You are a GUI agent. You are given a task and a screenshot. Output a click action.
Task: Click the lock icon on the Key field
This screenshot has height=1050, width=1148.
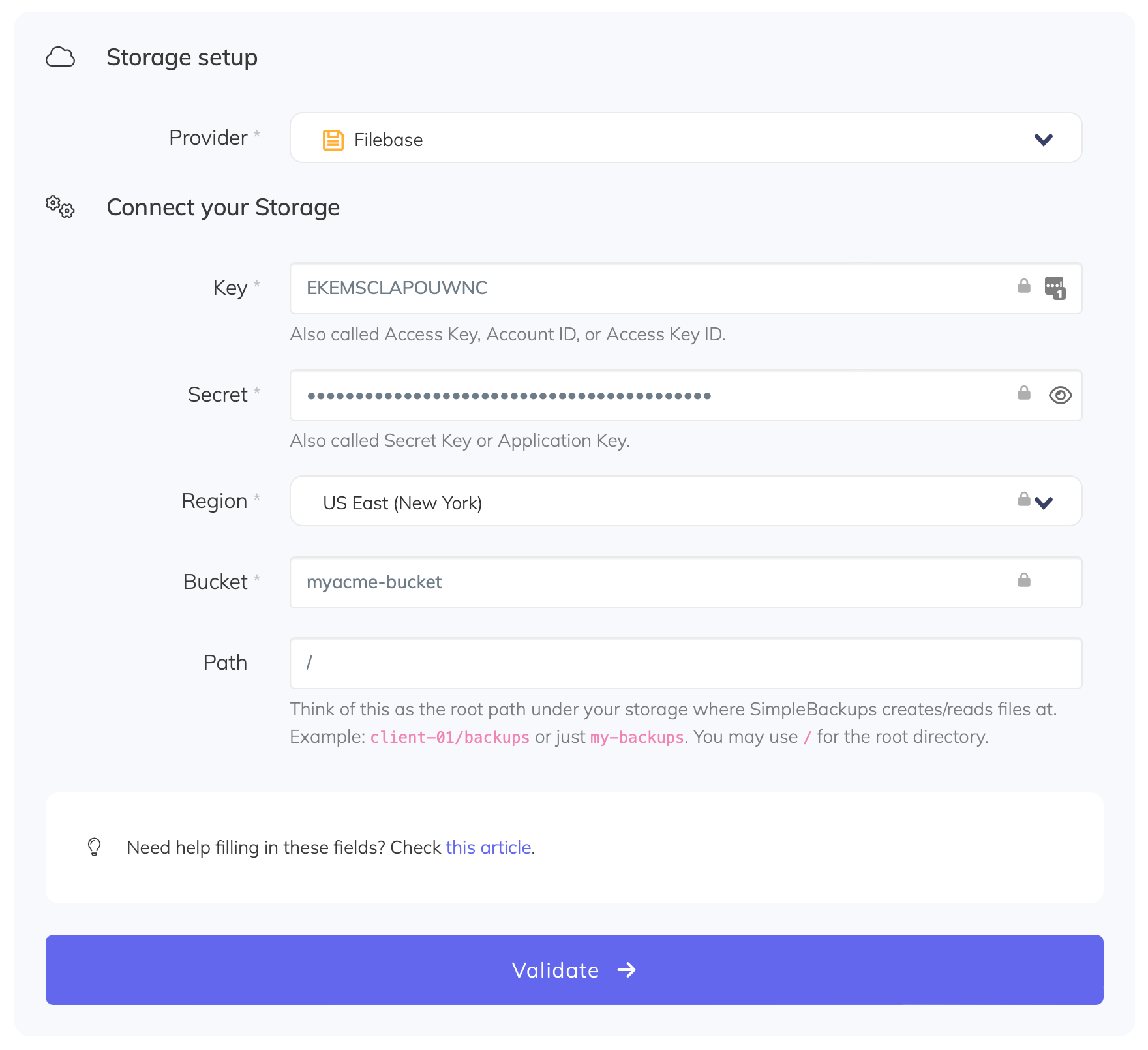(1023, 287)
